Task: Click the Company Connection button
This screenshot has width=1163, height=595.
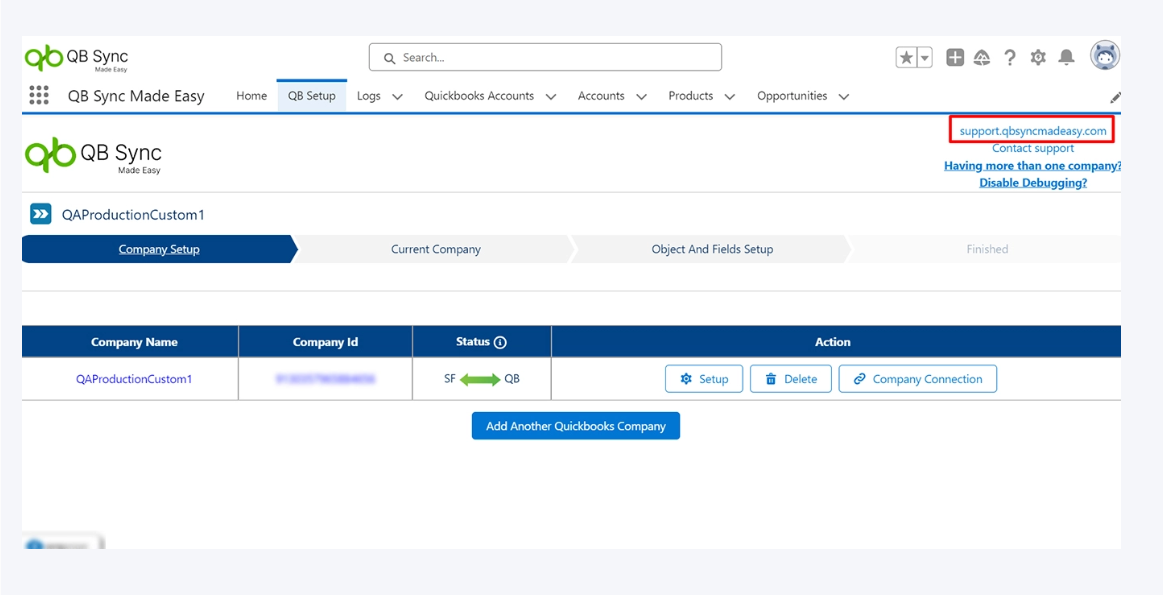Action: tap(917, 378)
